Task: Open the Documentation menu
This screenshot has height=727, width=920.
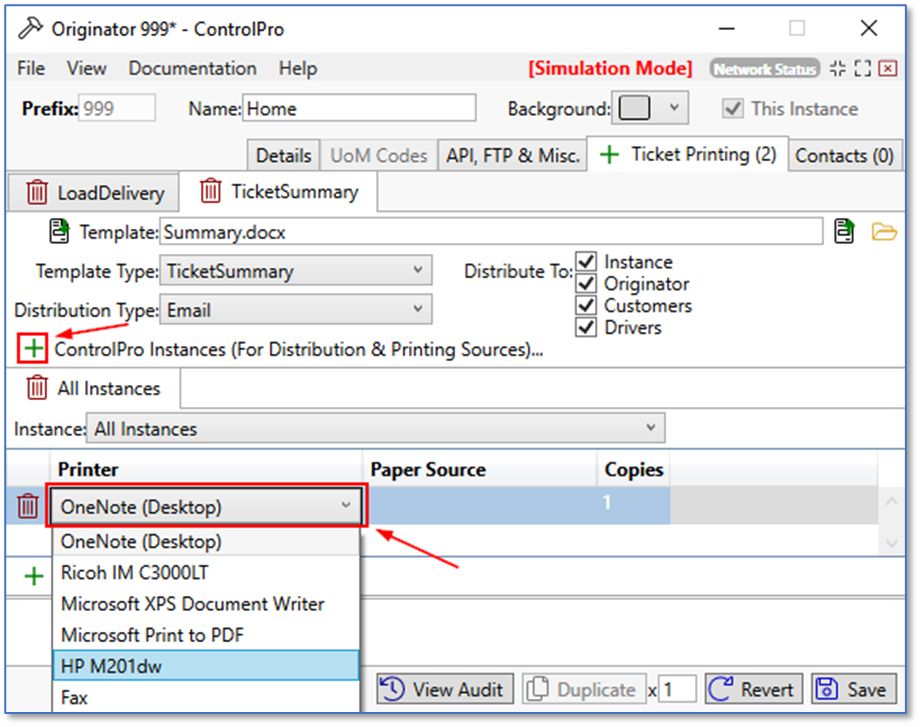Action: (x=192, y=68)
